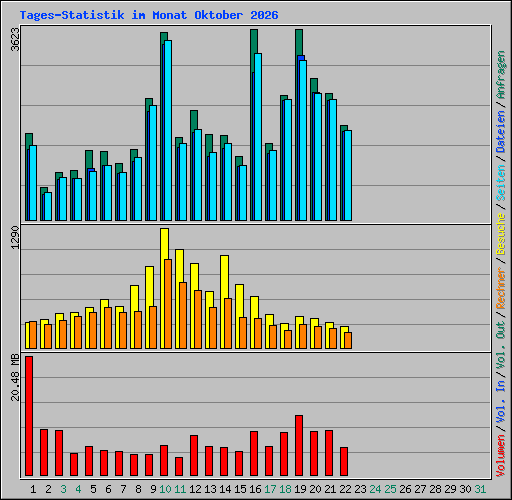Click the red volume bar for day 22
The width and height of the screenshot is (512, 500).
344,461
